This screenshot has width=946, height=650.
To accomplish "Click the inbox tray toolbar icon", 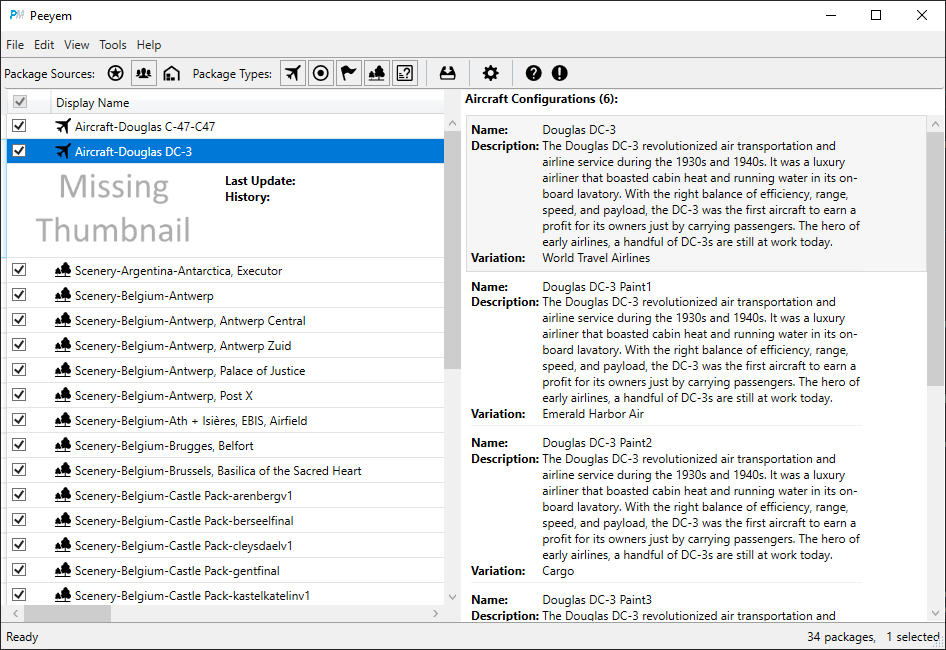I will [x=448, y=73].
